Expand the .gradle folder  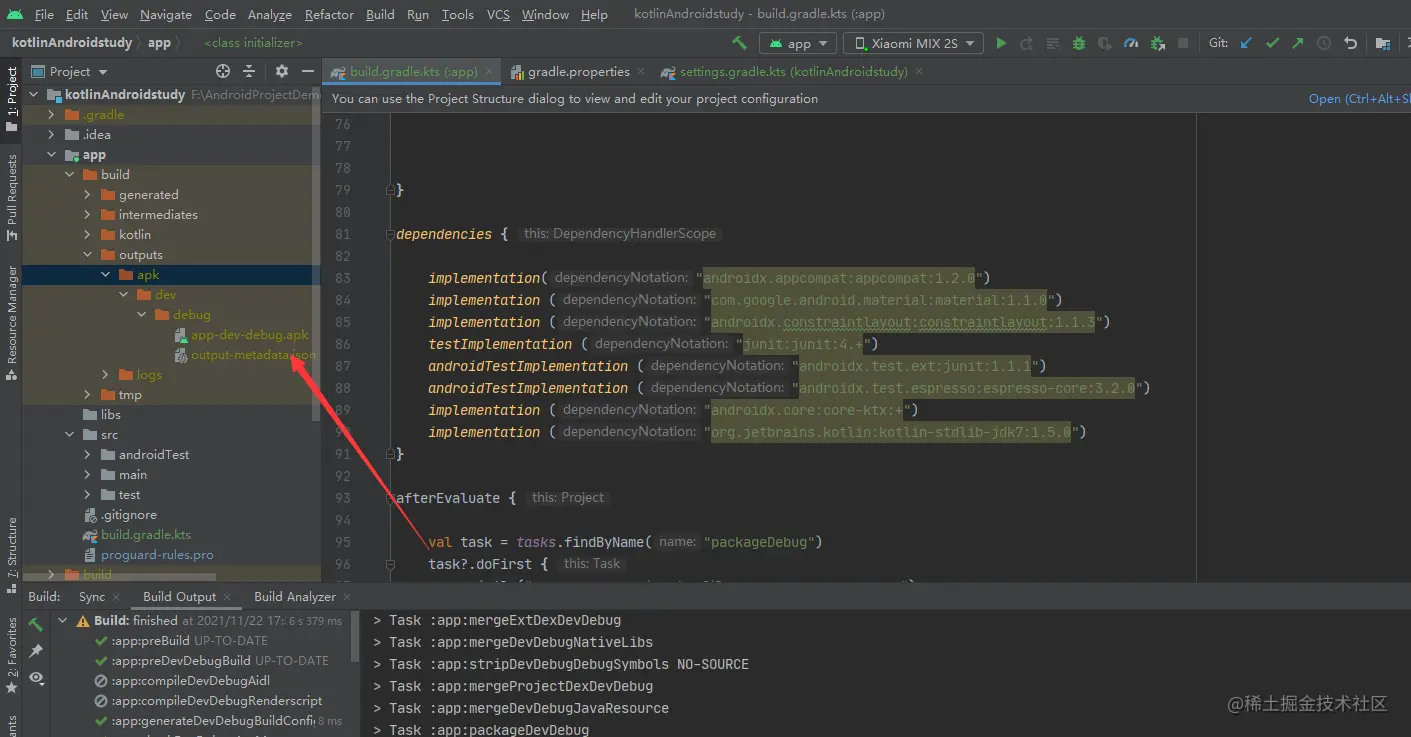(52, 115)
